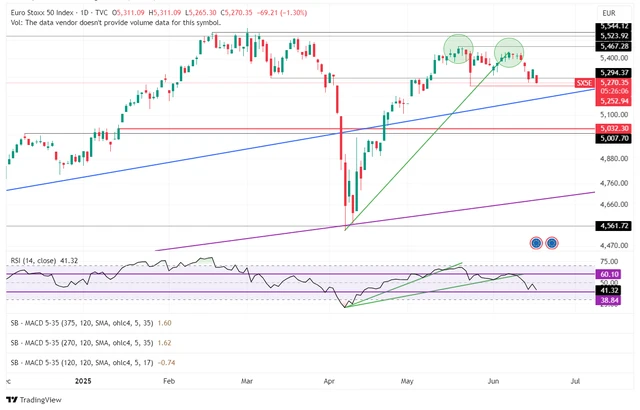Click the RSI 38.84 level label
Screen dimensions: 640x410
click(609, 300)
